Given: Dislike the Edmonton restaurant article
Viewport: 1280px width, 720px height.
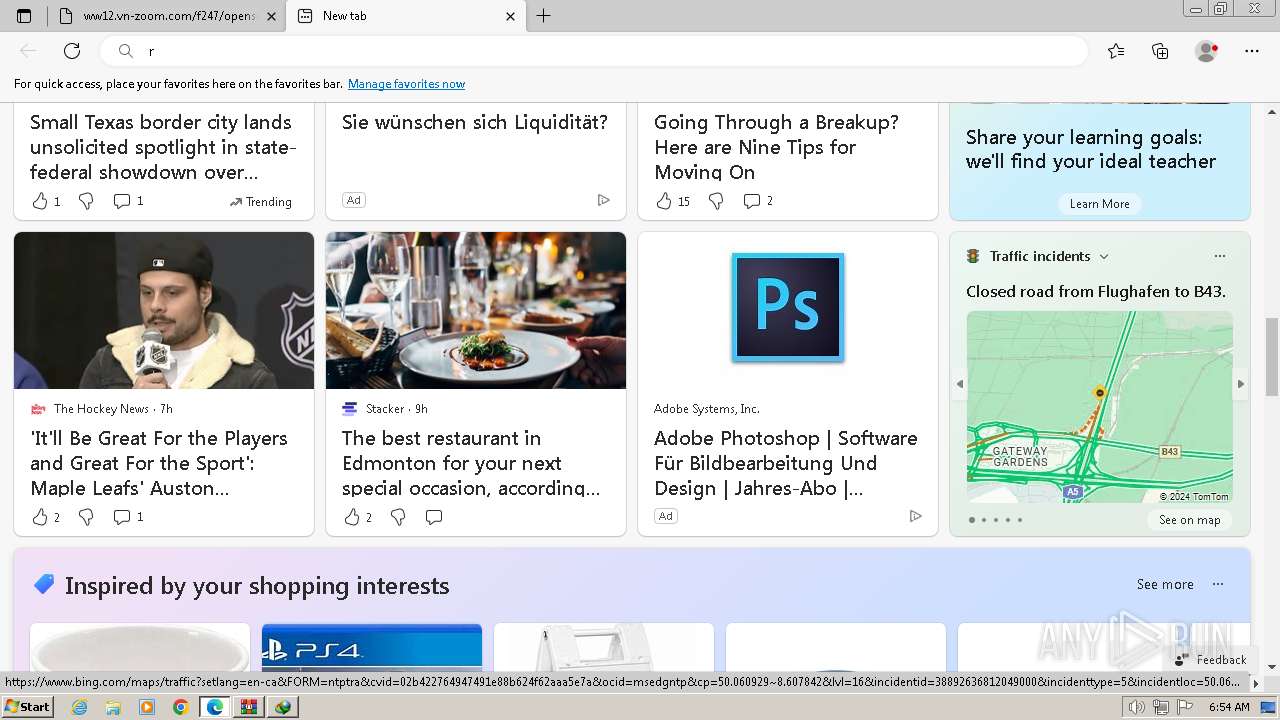Looking at the screenshot, I should pyautogui.click(x=398, y=517).
